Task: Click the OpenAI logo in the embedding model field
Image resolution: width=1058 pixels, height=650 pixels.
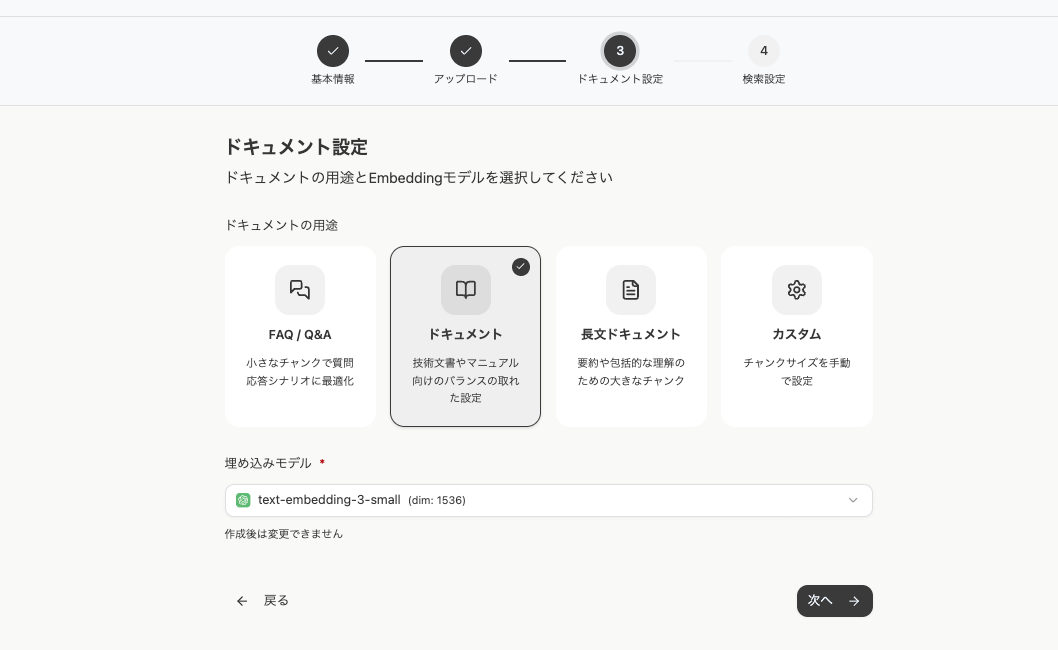Action: (244, 500)
